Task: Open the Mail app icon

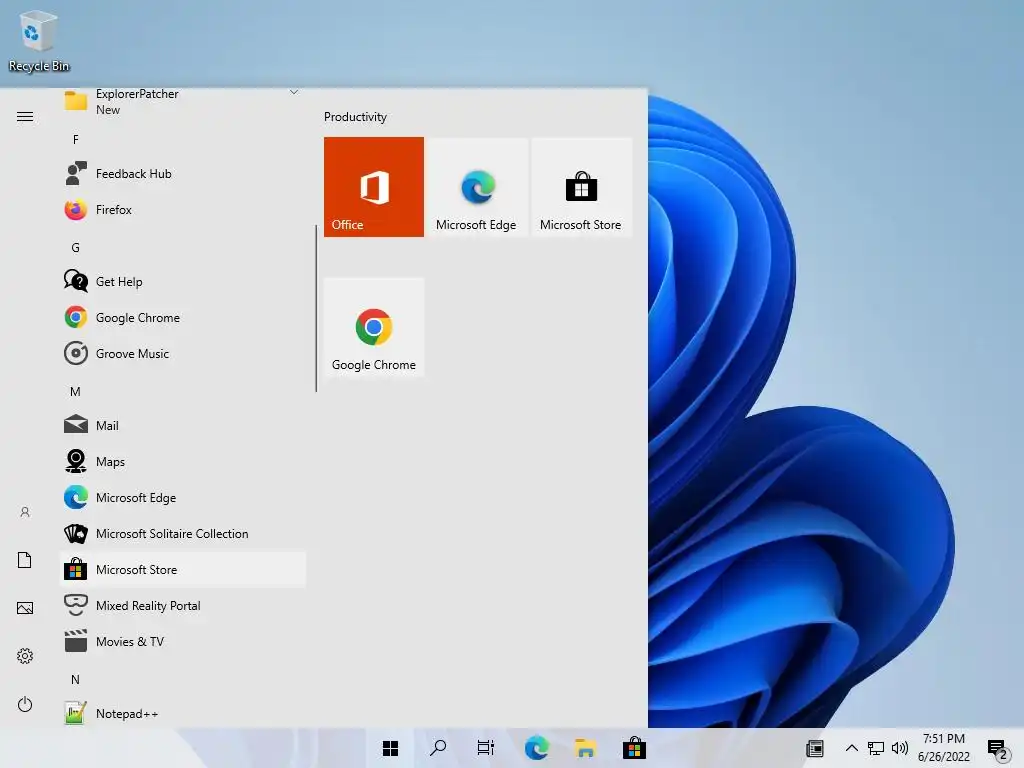Action: point(76,425)
